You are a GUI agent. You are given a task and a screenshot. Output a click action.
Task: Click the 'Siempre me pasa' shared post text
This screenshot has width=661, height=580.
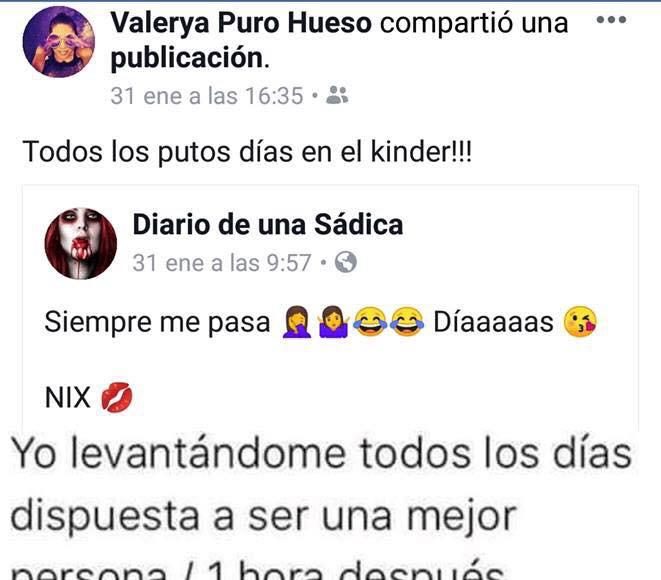click(x=157, y=322)
